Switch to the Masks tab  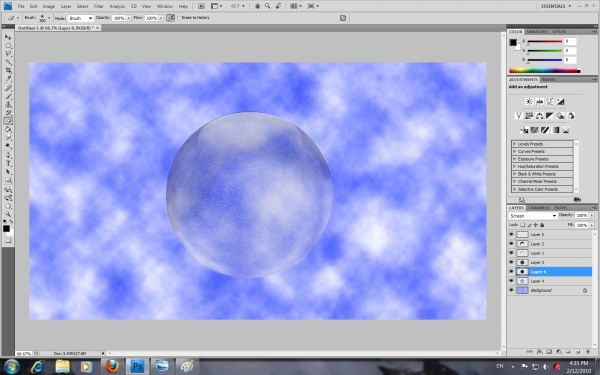pos(549,79)
